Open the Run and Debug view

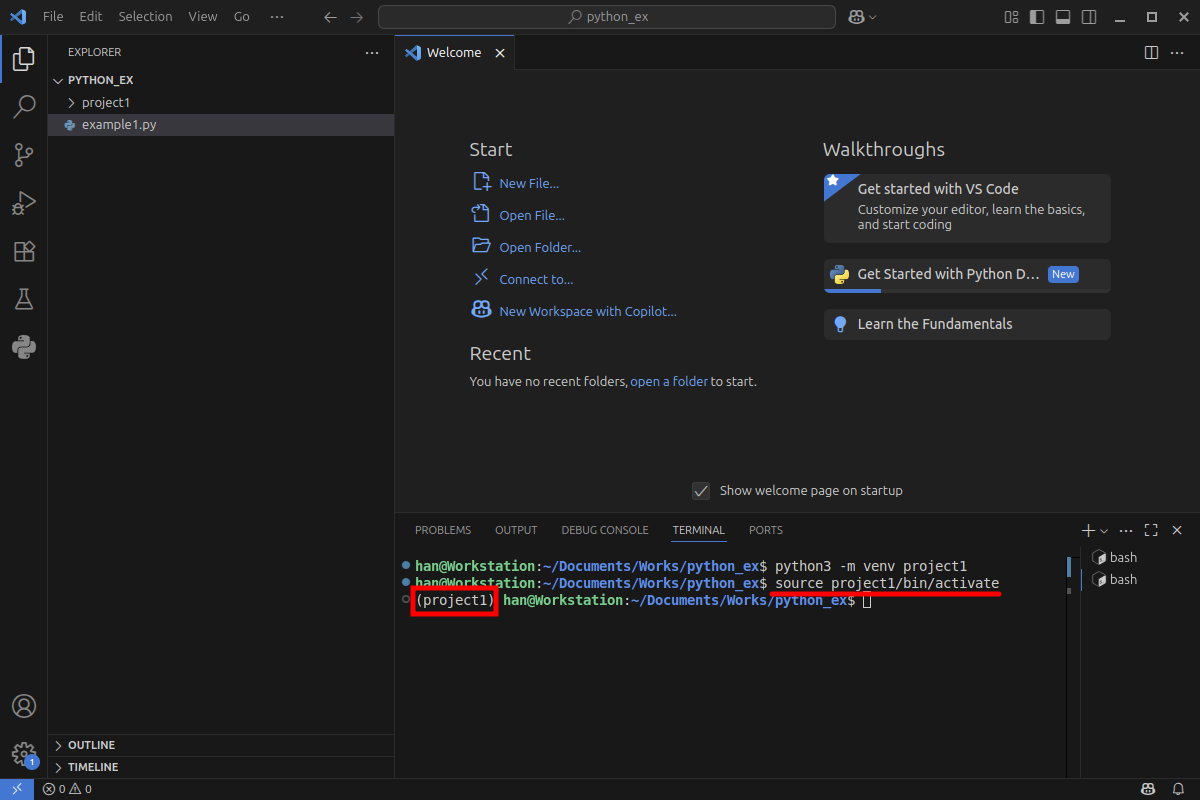(24, 203)
